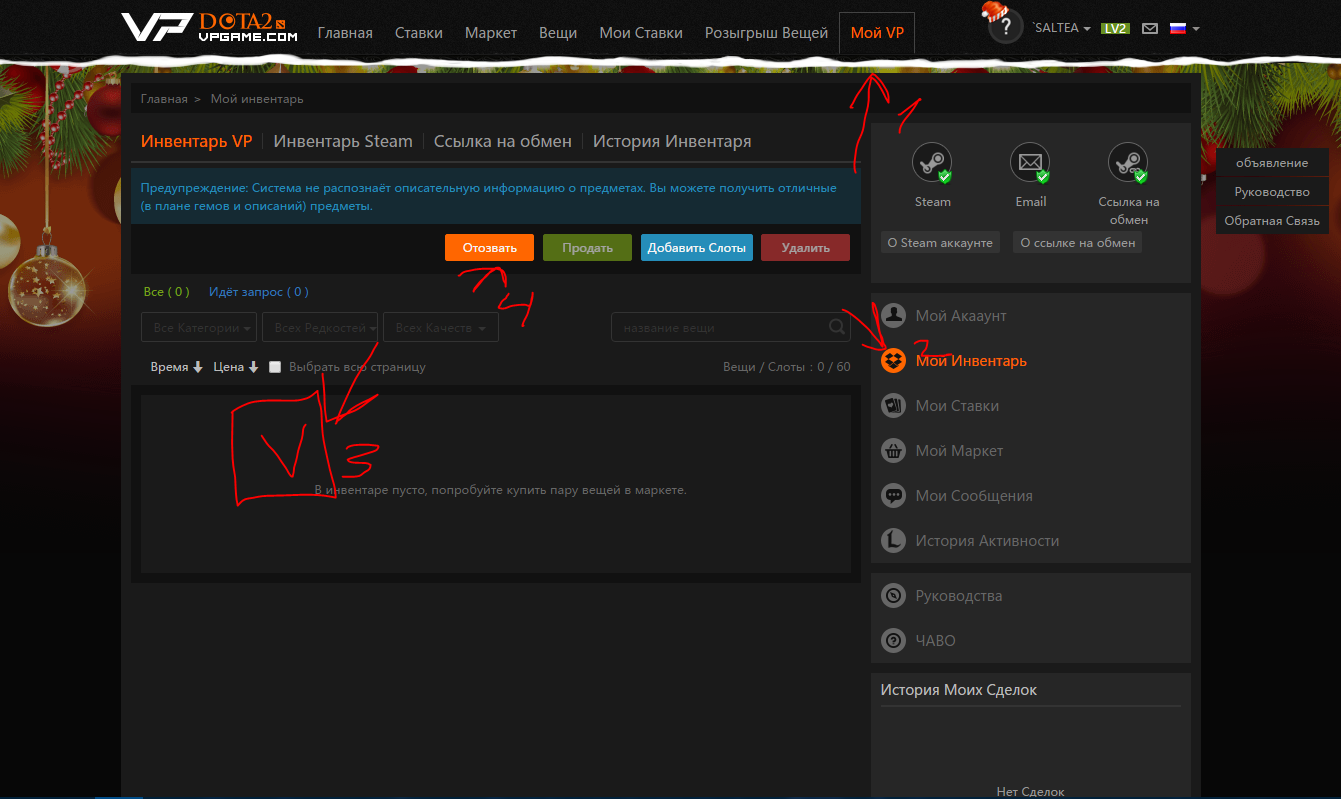The height and width of the screenshot is (799, 1341).
Task: Click the ЧАВО question icon
Action: [x=893, y=641]
